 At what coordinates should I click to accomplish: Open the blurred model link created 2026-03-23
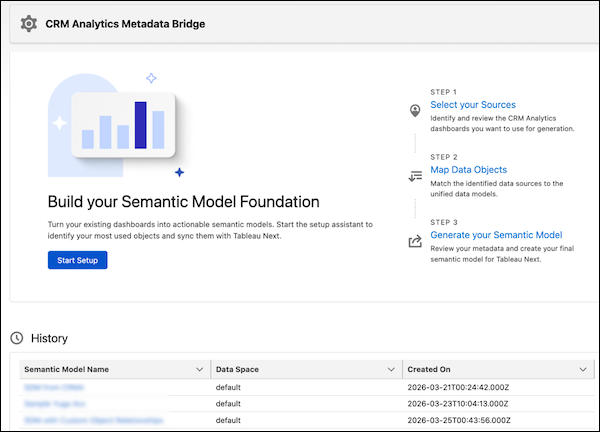click(x=55, y=404)
